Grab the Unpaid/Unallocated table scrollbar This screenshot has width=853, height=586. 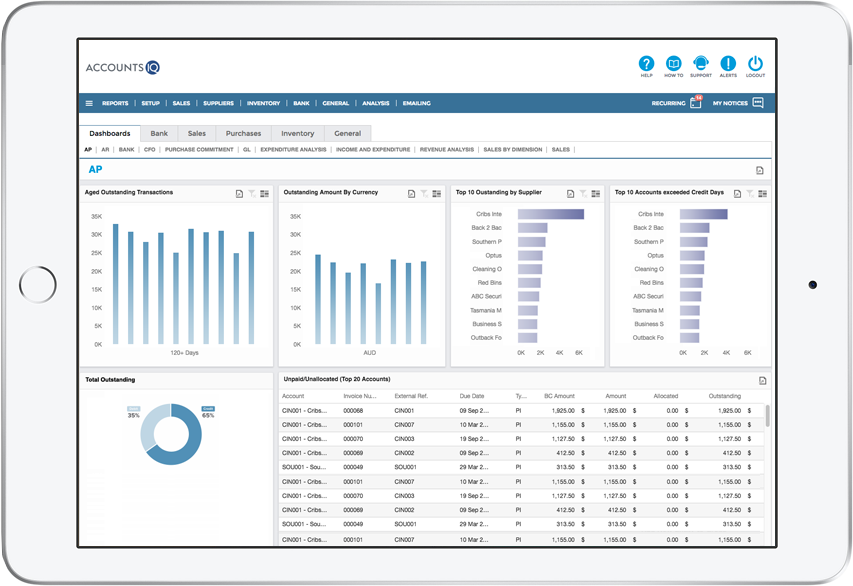pos(768,416)
